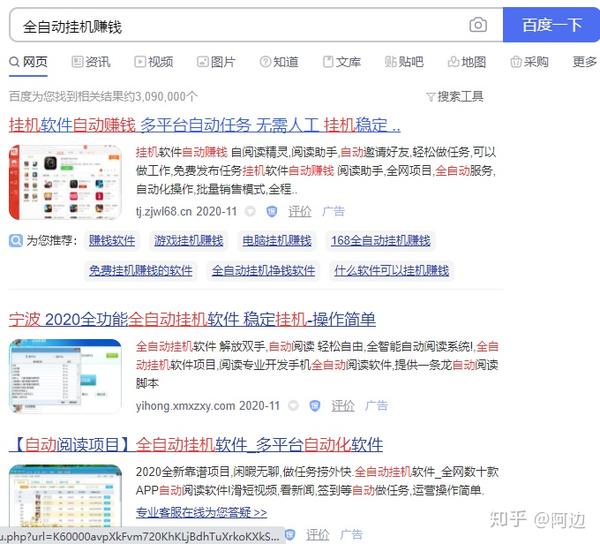Click the shield icon next to tj.zjwl68.cn
This screenshot has height=544, width=600.
271,211
